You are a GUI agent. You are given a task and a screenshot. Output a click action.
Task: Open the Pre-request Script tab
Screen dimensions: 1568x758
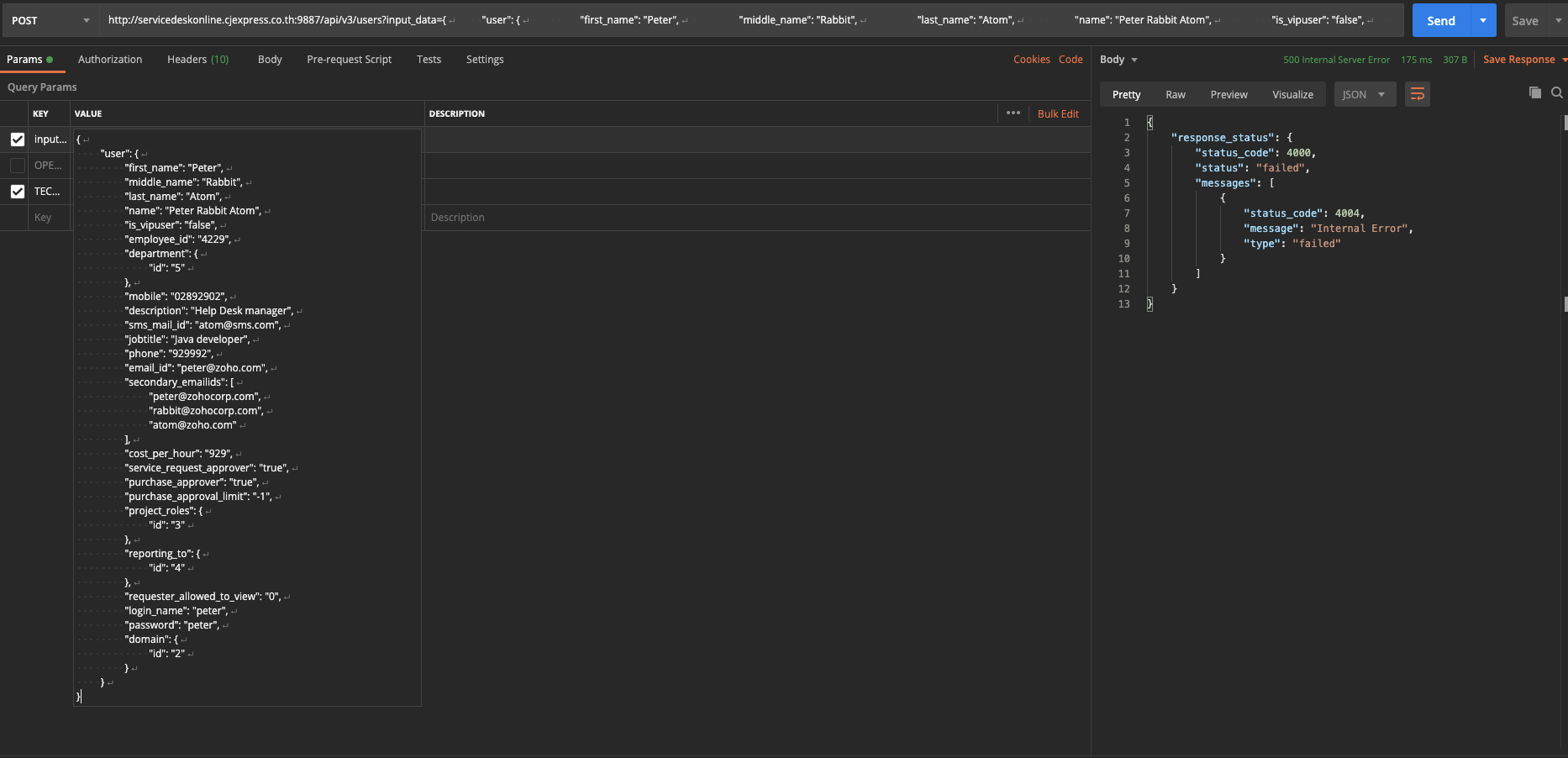coord(350,60)
